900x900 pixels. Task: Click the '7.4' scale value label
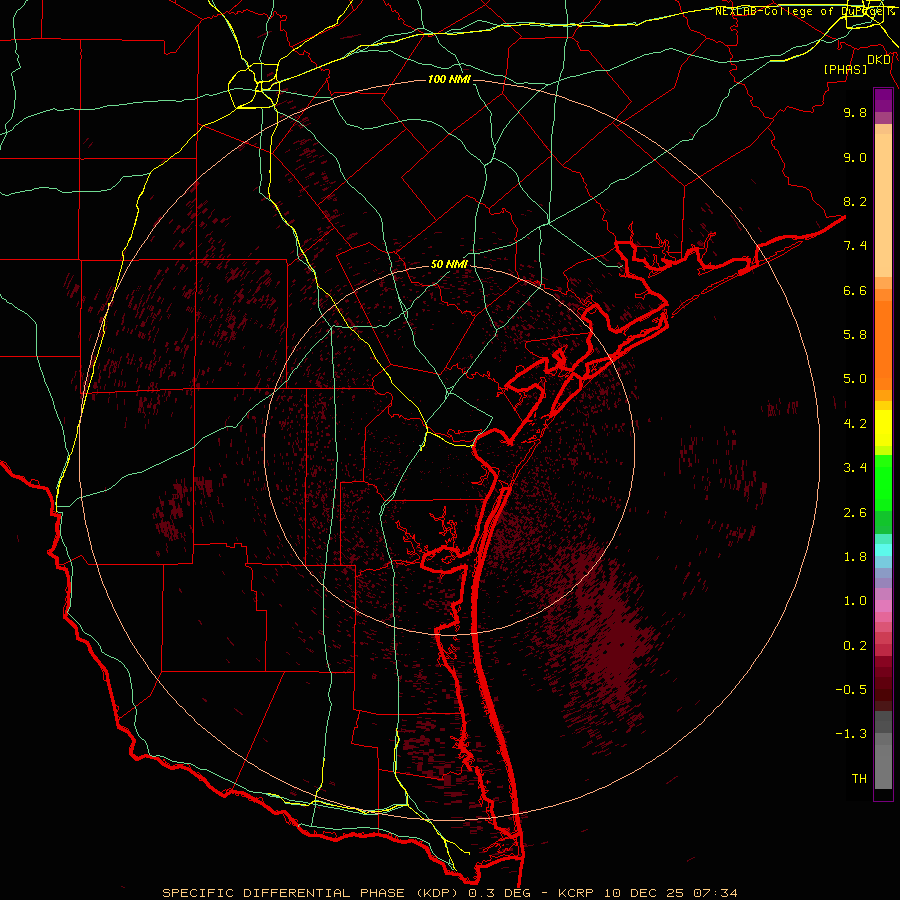coord(855,246)
